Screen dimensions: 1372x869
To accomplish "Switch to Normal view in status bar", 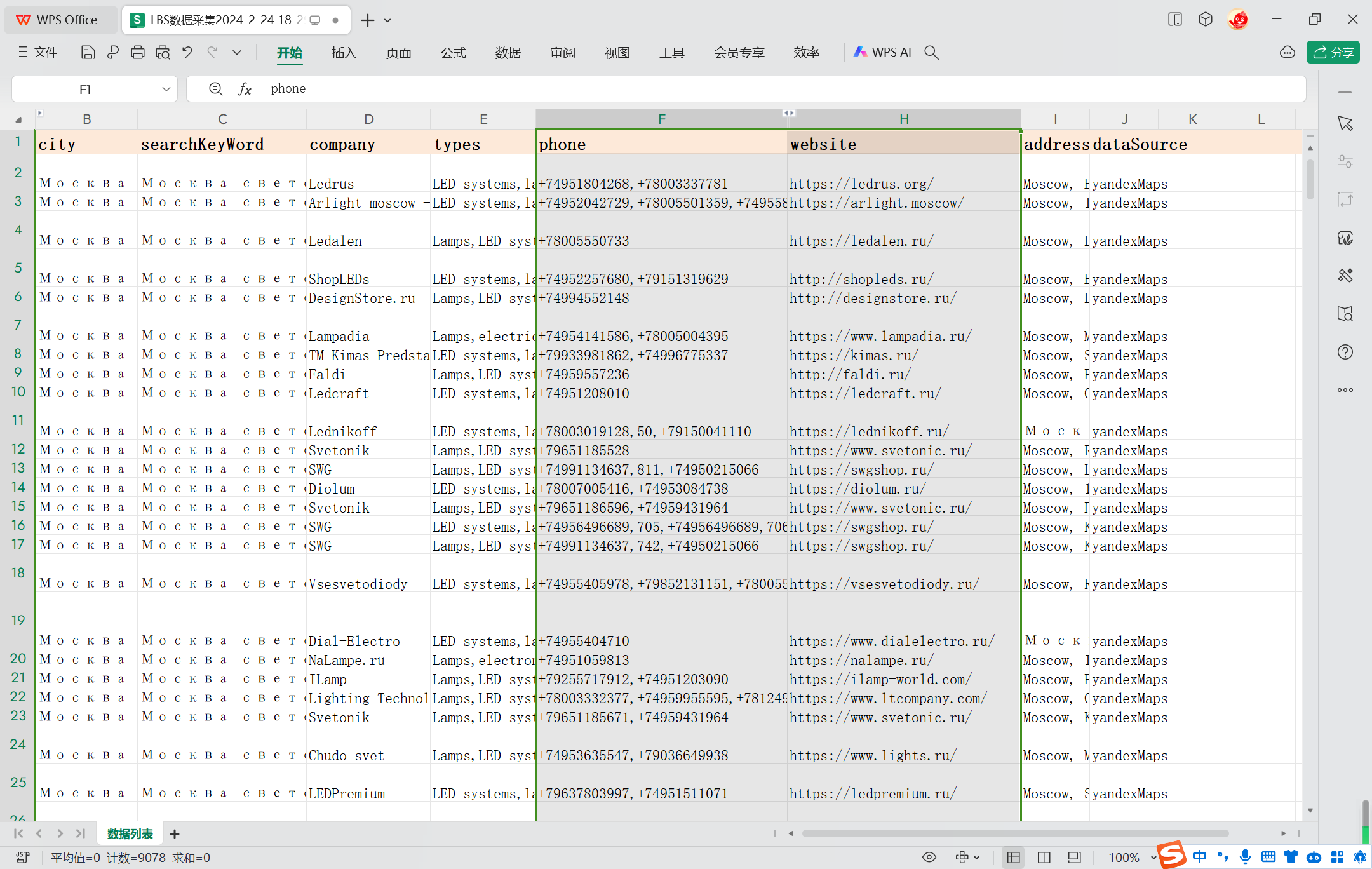I will pyautogui.click(x=1014, y=858).
